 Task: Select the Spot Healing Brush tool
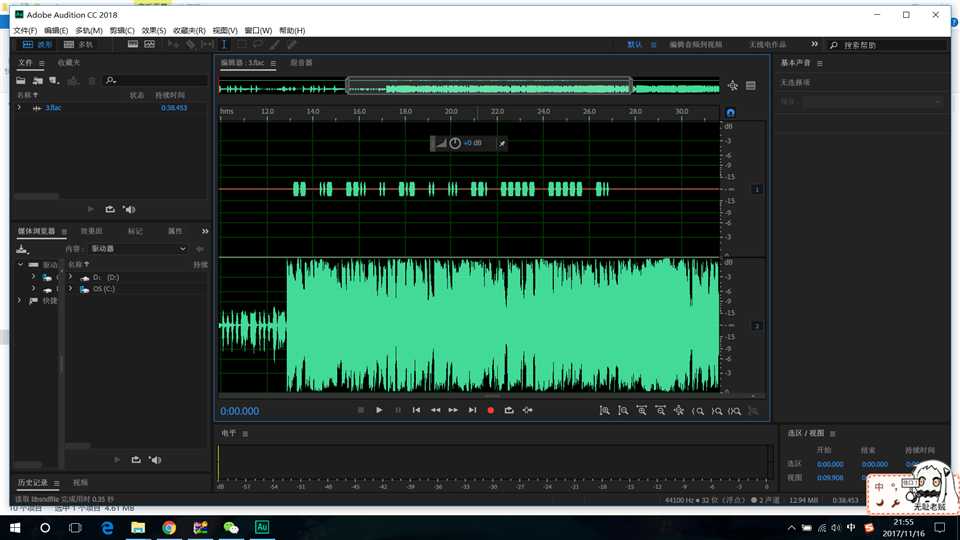pyautogui.click(x=292, y=45)
